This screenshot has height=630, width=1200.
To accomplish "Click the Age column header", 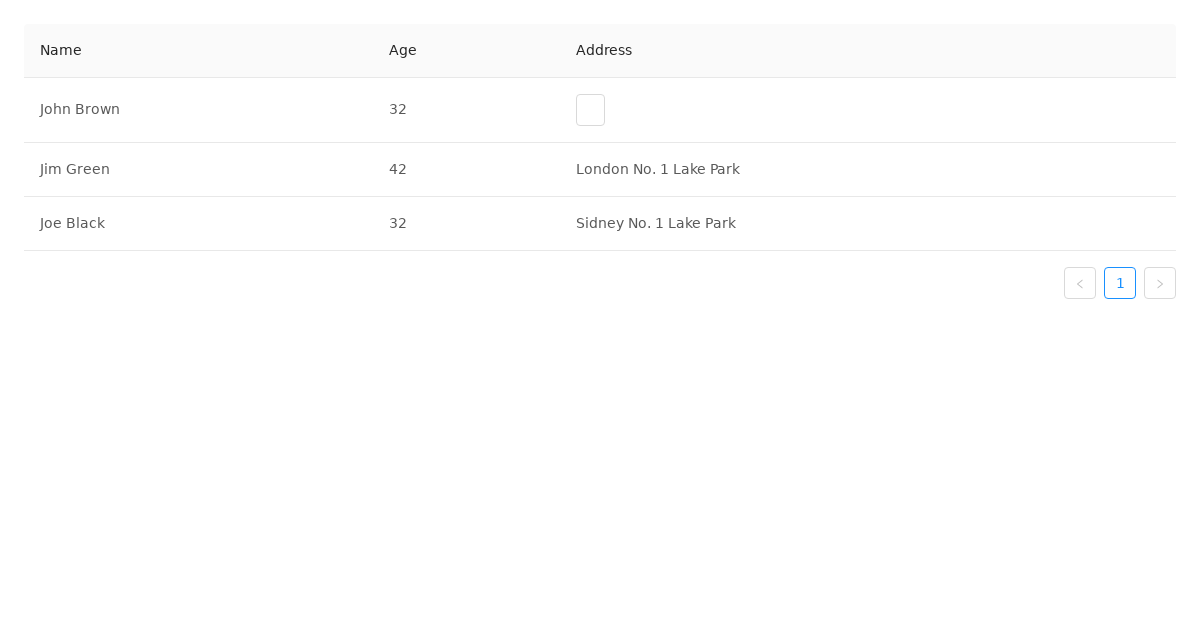I will 403,50.
